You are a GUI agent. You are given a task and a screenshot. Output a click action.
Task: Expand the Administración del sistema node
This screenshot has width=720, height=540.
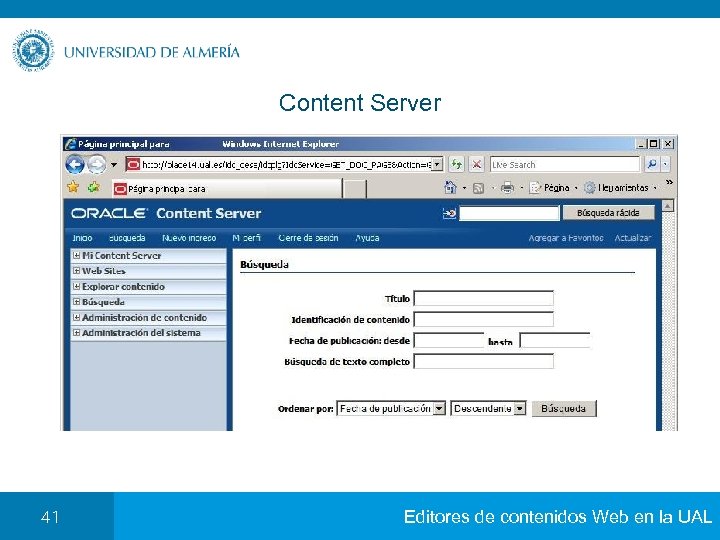point(77,332)
